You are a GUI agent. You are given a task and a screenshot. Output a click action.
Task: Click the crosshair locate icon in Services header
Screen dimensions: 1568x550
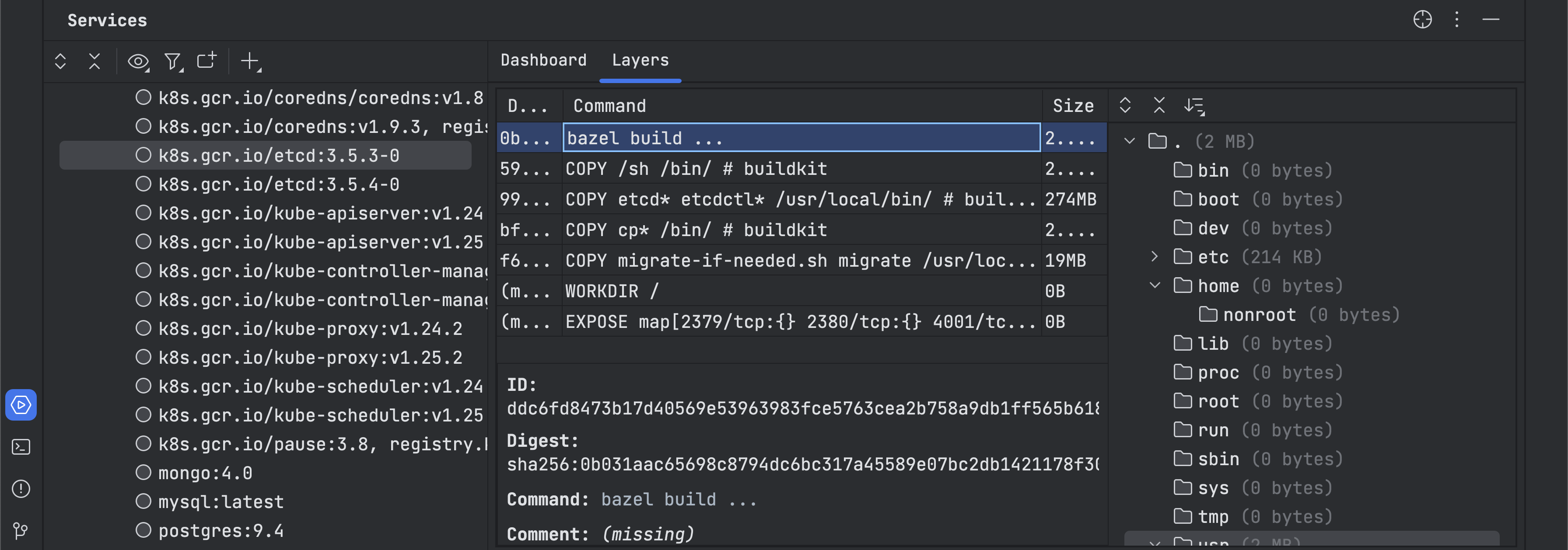click(x=1422, y=20)
